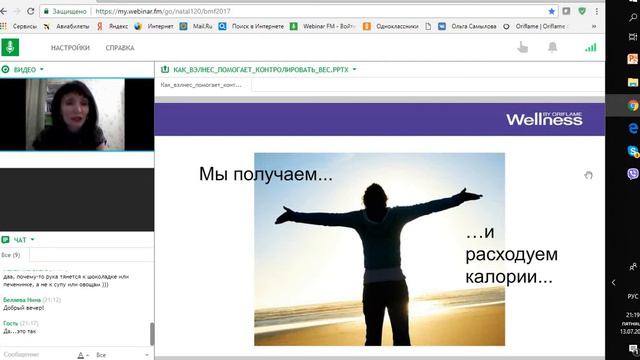The height and width of the screenshot is (360, 640).
Task: Click the Да...это так chat message
Action: [x=20, y=331]
